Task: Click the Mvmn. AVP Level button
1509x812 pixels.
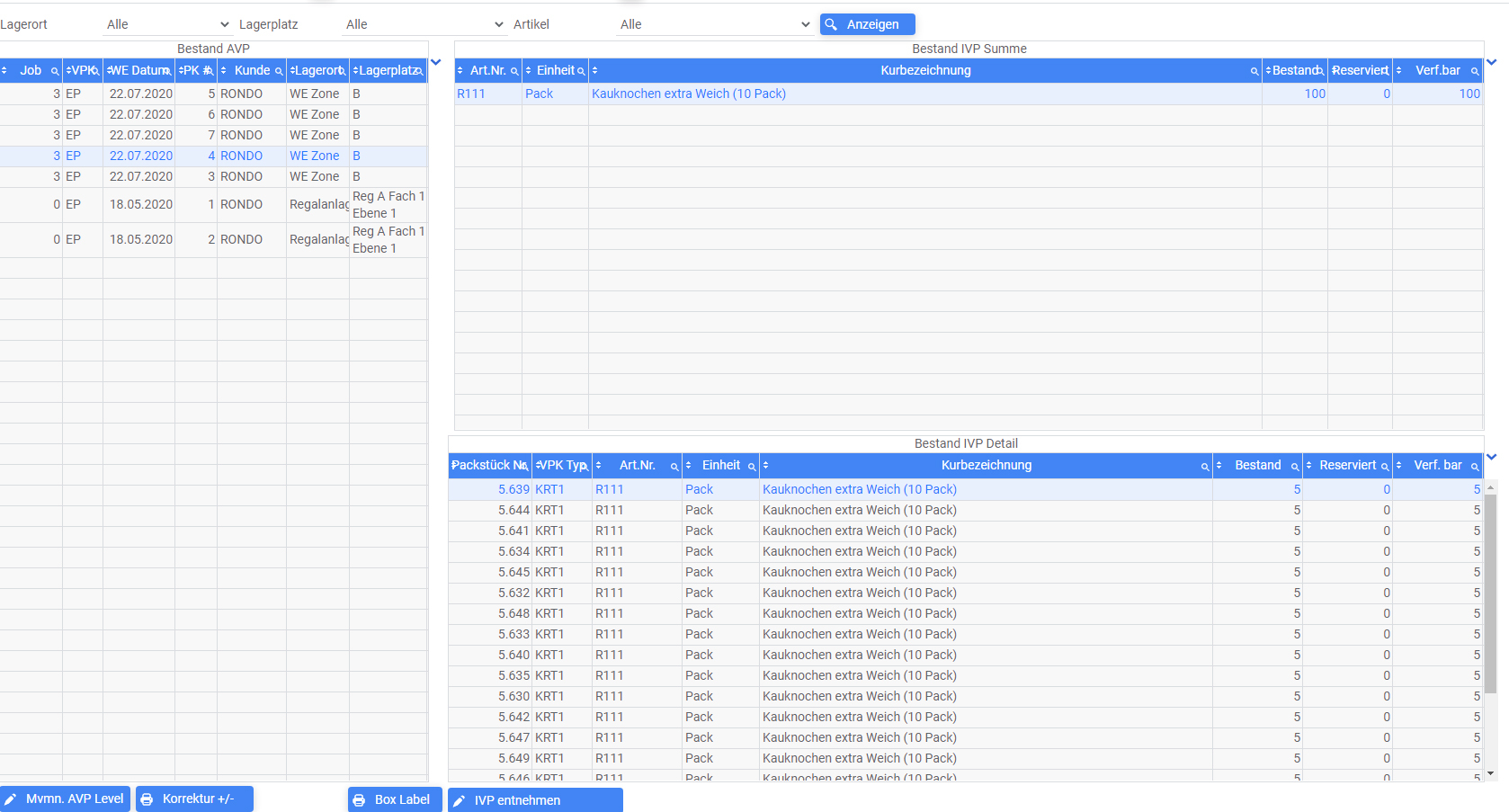Action: 65,799
